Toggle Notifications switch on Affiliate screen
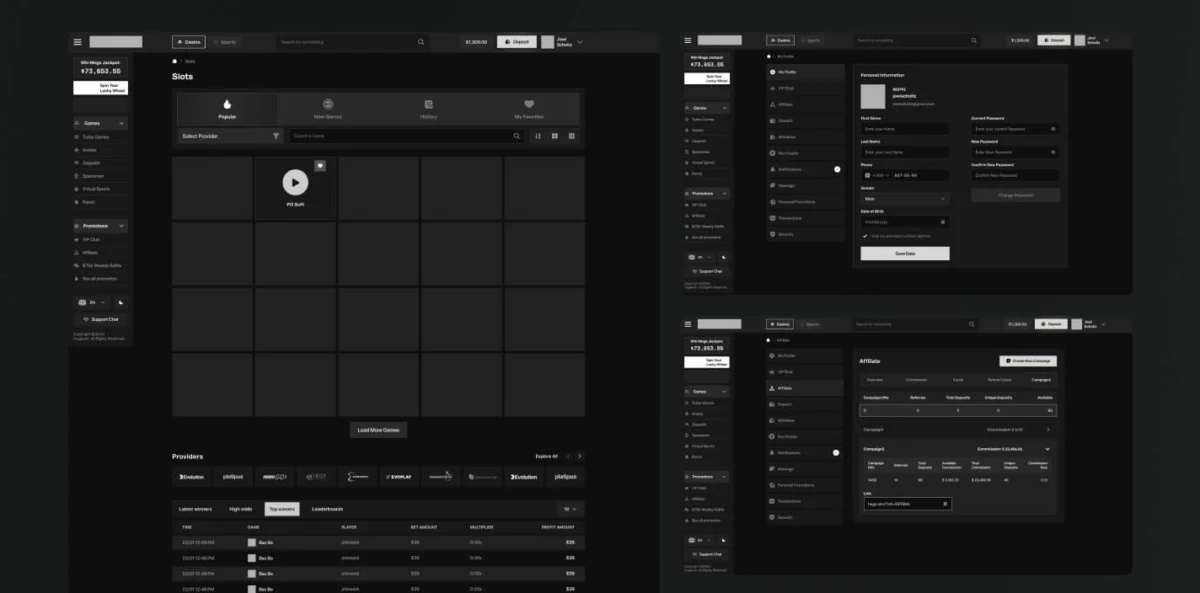The width and height of the screenshot is (1200, 593). pos(837,453)
